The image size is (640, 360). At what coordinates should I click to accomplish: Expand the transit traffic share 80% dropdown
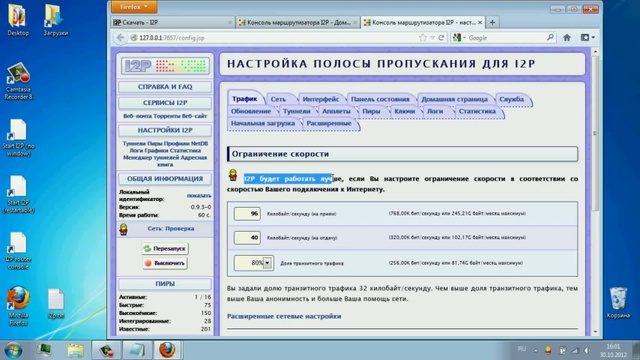(x=267, y=263)
